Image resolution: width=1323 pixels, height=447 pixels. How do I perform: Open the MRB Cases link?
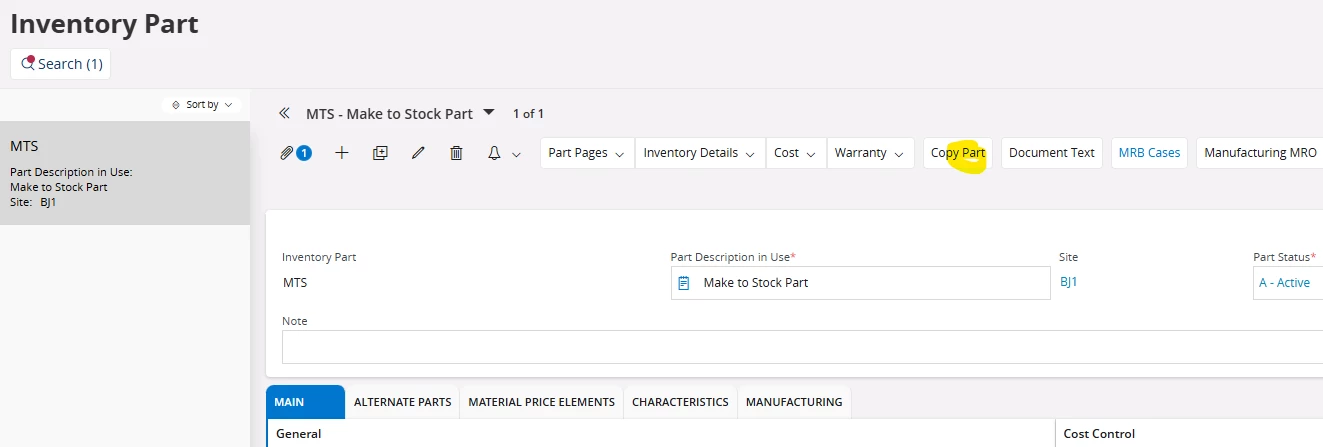[x=1149, y=153]
